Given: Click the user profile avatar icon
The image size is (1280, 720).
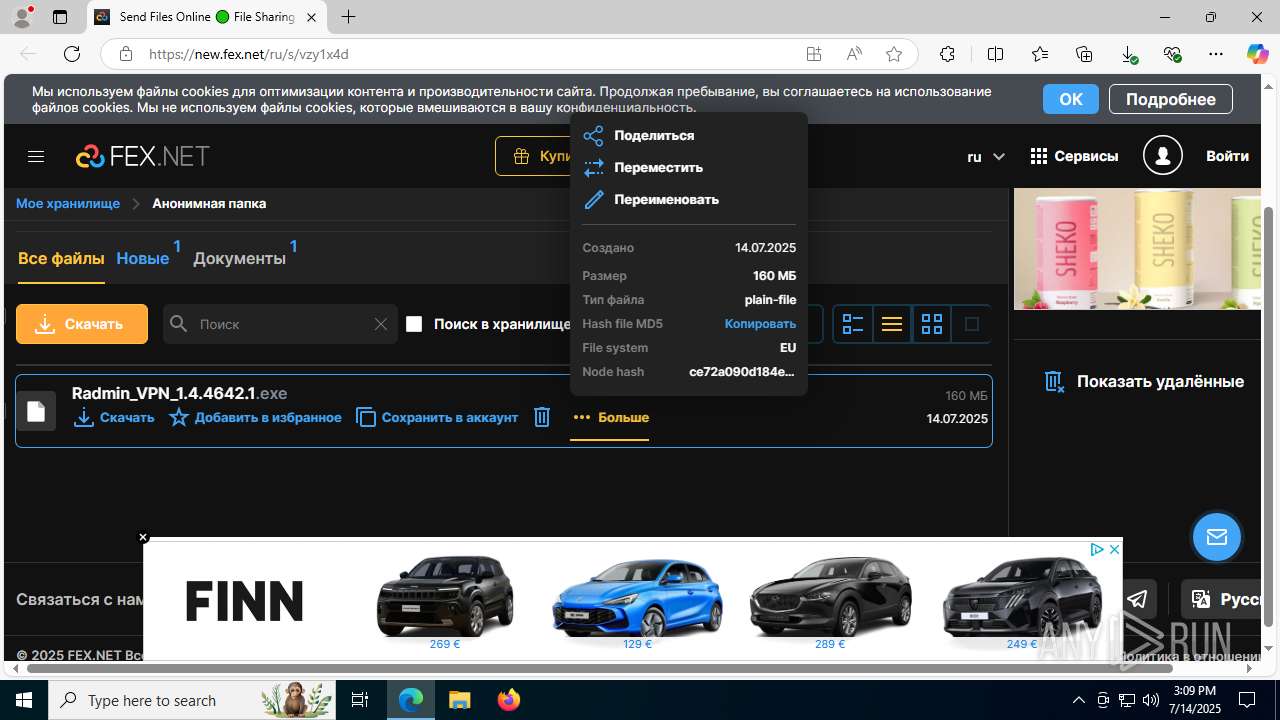Looking at the screenshot, I should [1163, 156].
